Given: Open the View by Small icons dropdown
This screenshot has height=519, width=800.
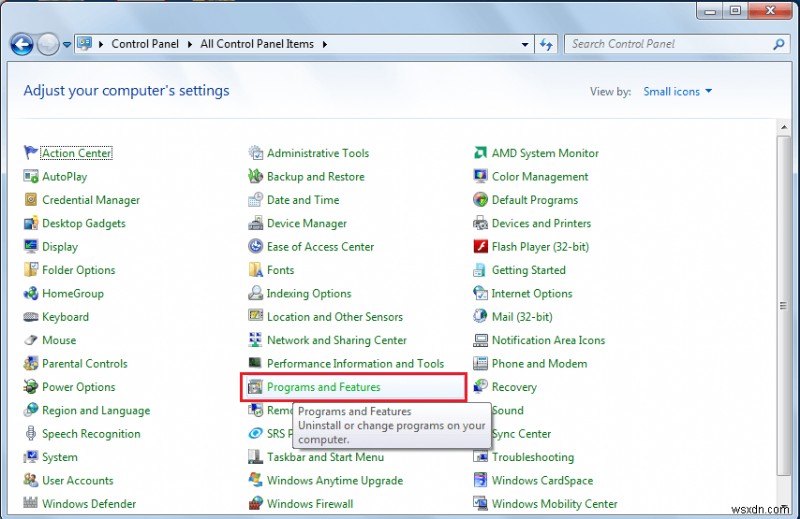Looking at the screenshot, I should click(x=677, y=91).
